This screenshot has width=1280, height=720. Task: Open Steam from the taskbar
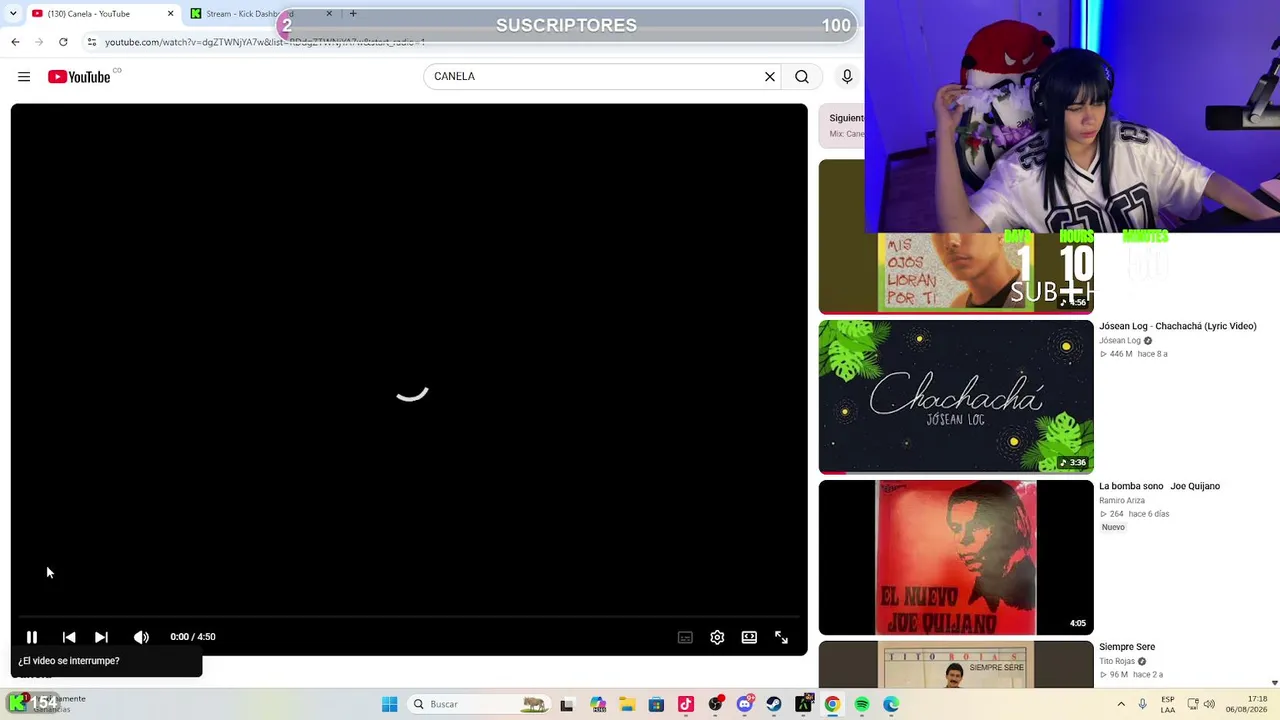click(x=774, y=704)
